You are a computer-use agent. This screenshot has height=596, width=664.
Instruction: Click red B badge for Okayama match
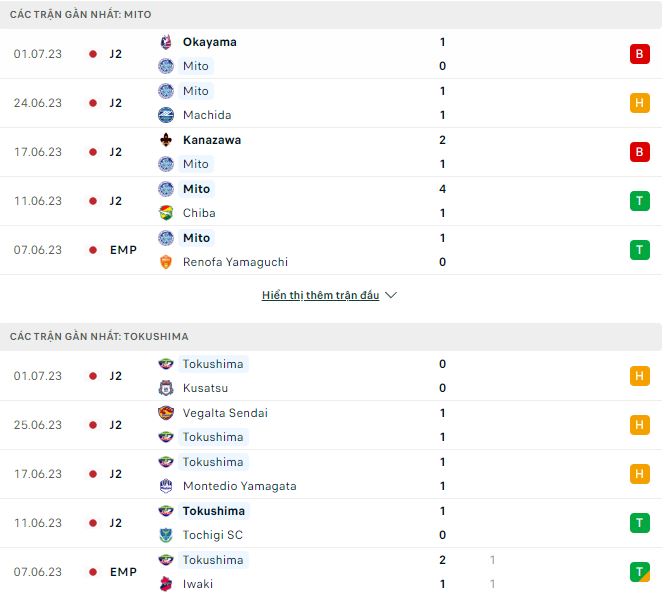tap(639, 54)
